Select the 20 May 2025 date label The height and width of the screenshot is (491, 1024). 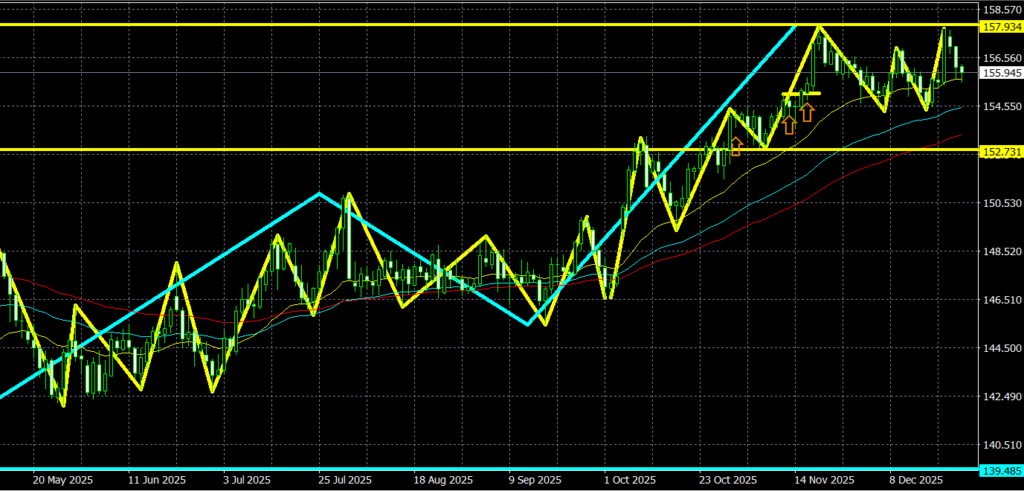62,480
